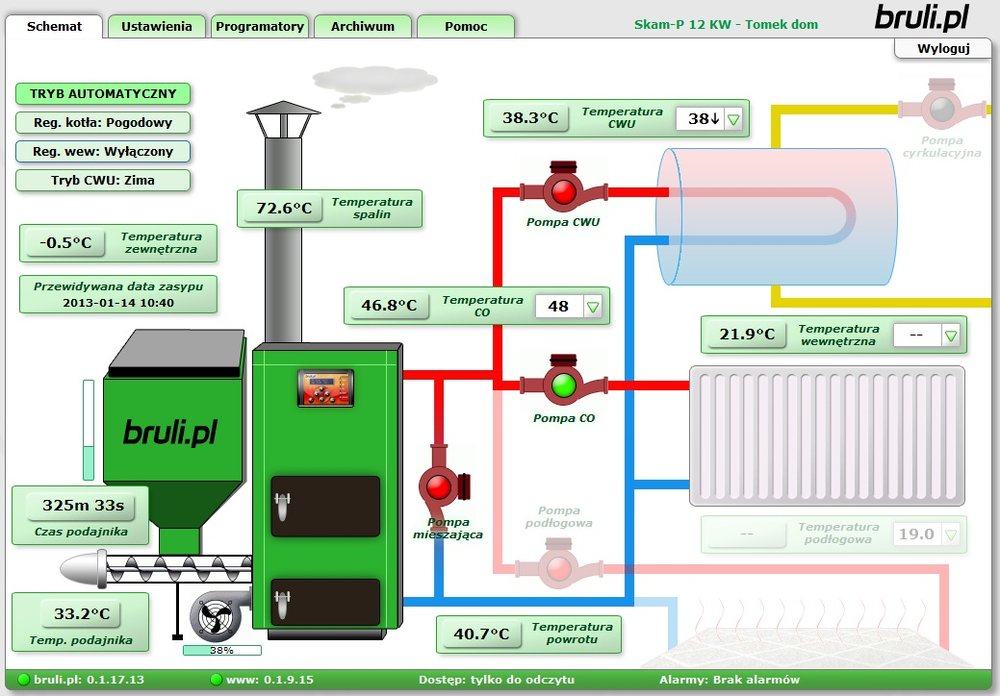
Task: Open the Archiwum tab
Action: [362, 27]
